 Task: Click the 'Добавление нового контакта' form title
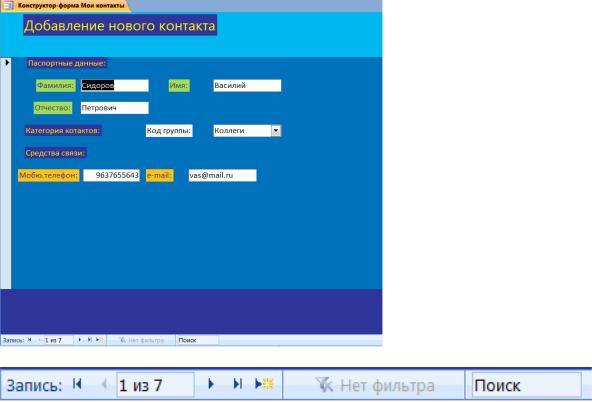tap(120, 25)
